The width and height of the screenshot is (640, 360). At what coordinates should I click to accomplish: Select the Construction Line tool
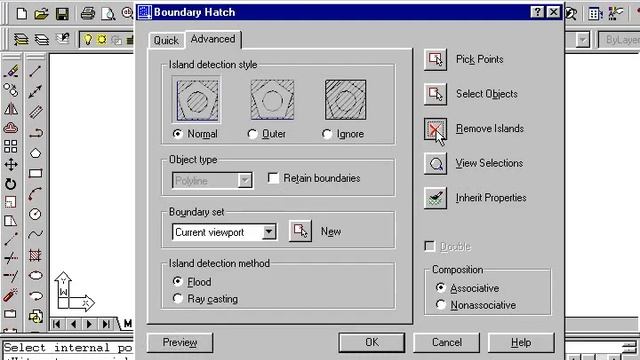click(x=36, y=91)
